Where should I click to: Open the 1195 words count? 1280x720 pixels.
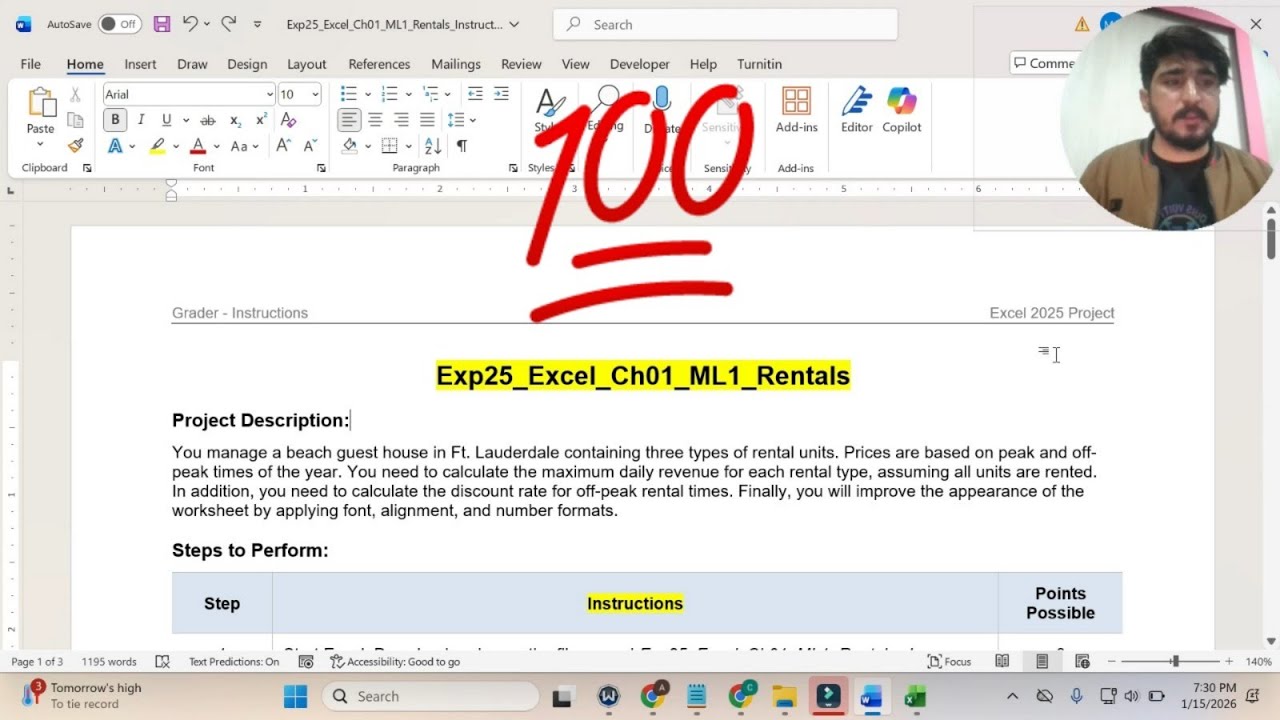[109, 662]
